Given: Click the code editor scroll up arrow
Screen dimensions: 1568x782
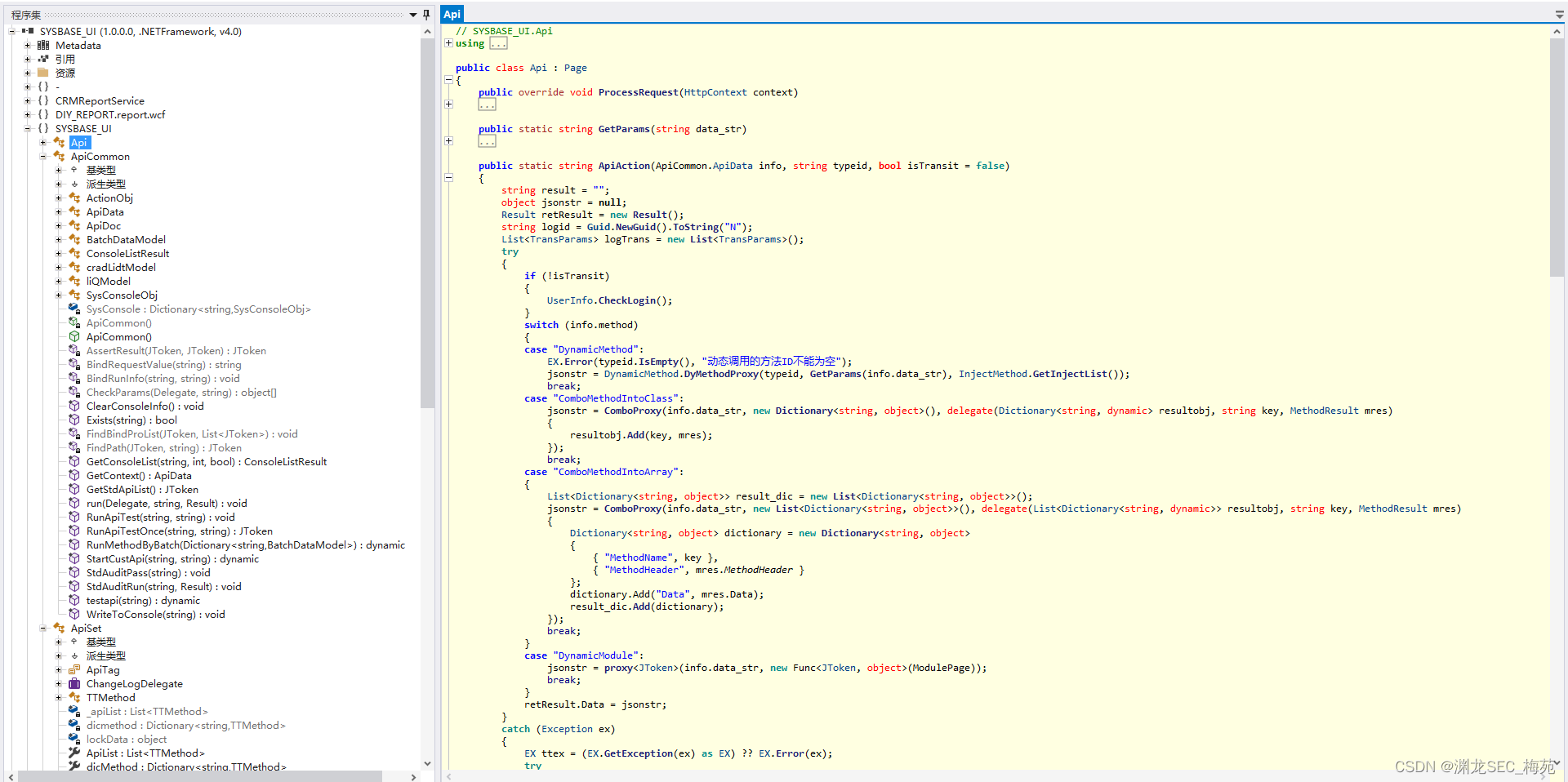Looking at the screenshot, I should pos(1557,31).
